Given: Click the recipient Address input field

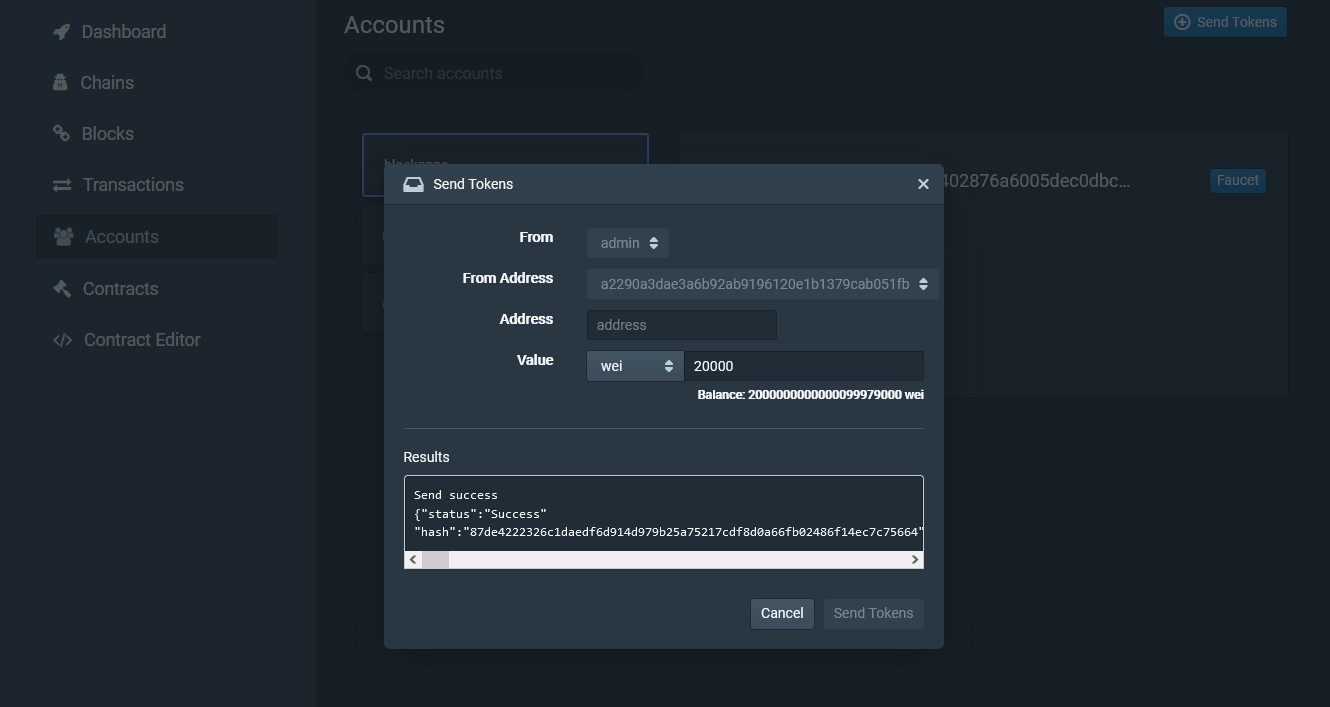Looking at the screenshot, I should [x=681, y=325].
